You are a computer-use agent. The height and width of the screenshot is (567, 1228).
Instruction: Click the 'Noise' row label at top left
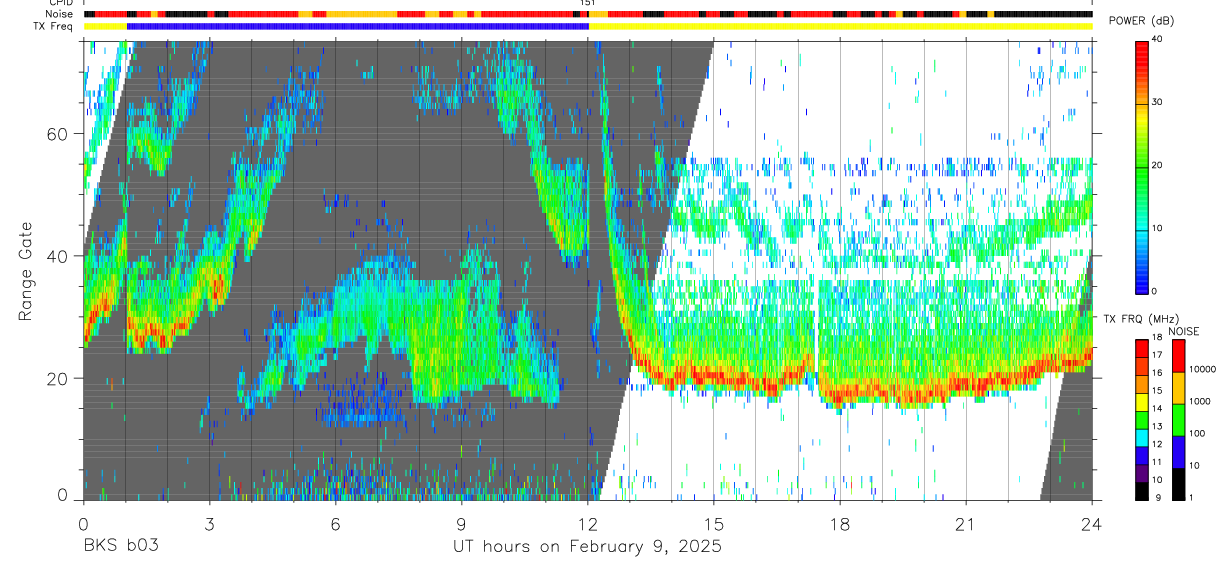coord(58,14)
